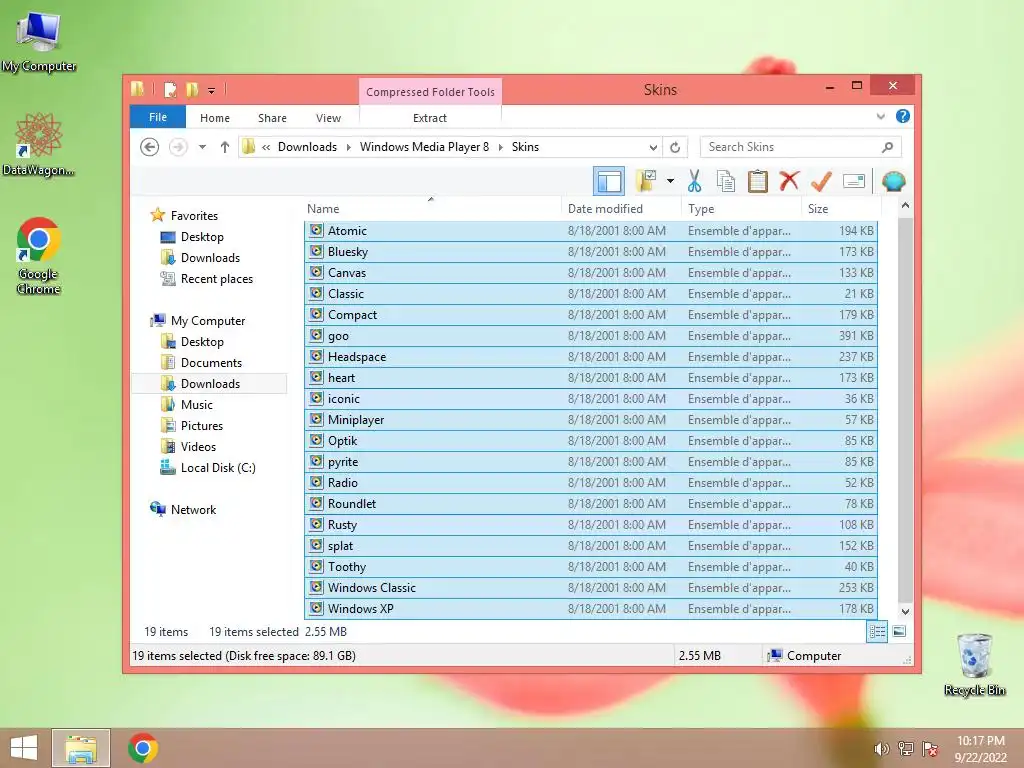
Task: Select the Compressed Folder Tools contextual tab
Action: (x=430, y=91)
